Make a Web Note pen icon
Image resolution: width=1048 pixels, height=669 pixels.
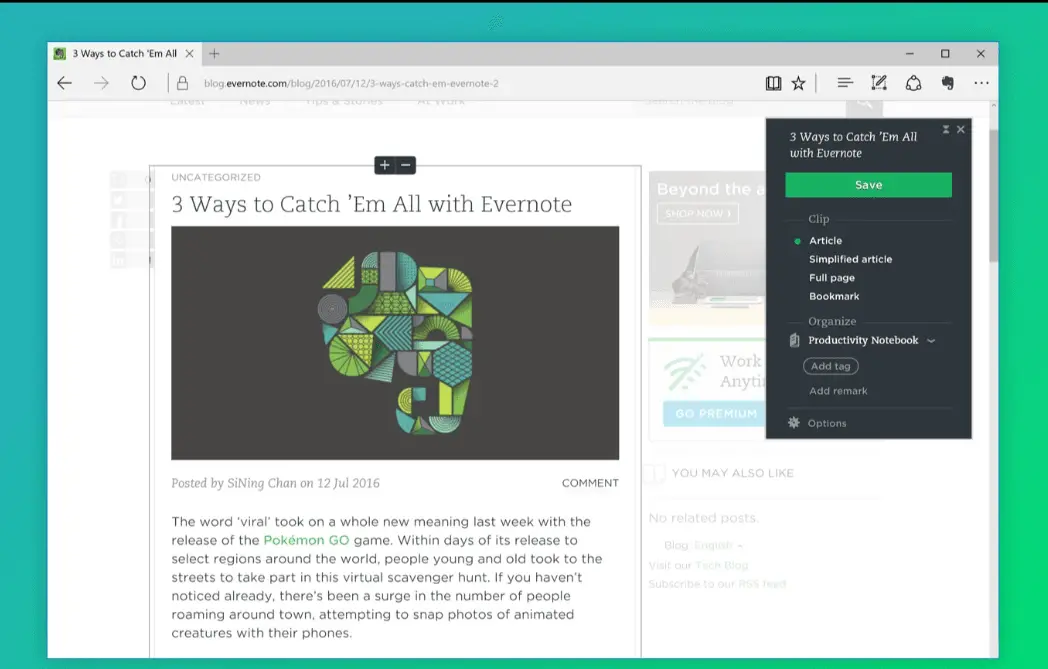(879, 83)
